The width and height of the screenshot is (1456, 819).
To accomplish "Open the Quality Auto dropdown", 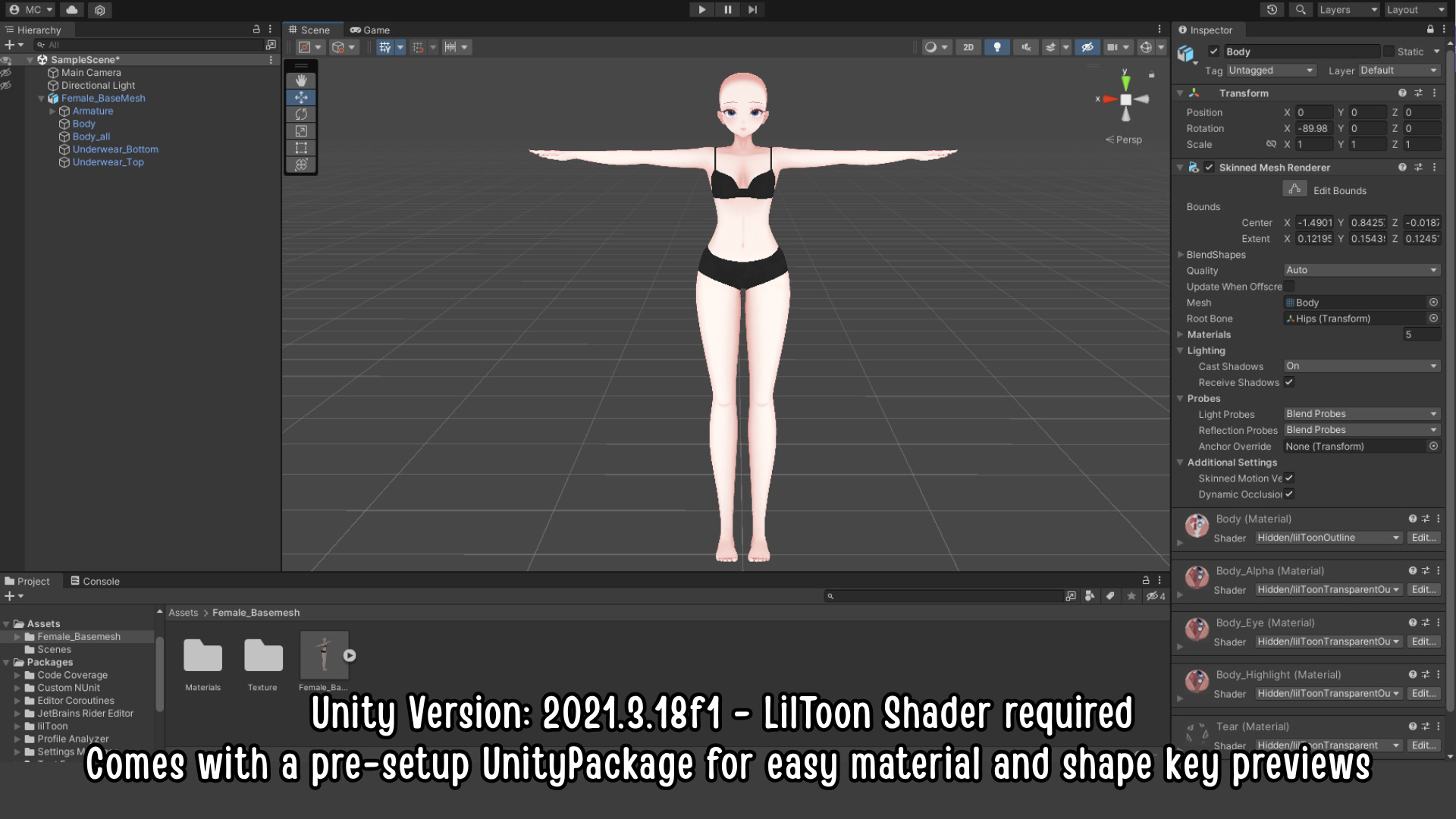I will click(1361, 270).
